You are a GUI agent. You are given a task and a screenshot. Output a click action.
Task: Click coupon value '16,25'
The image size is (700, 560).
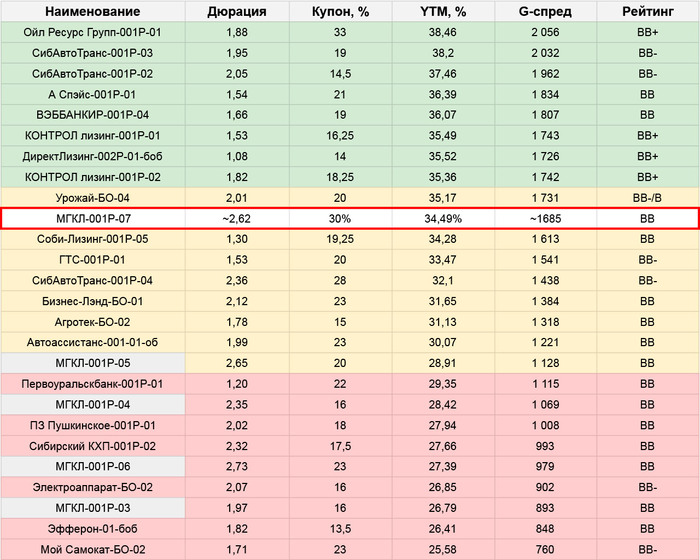coord(340,136)
